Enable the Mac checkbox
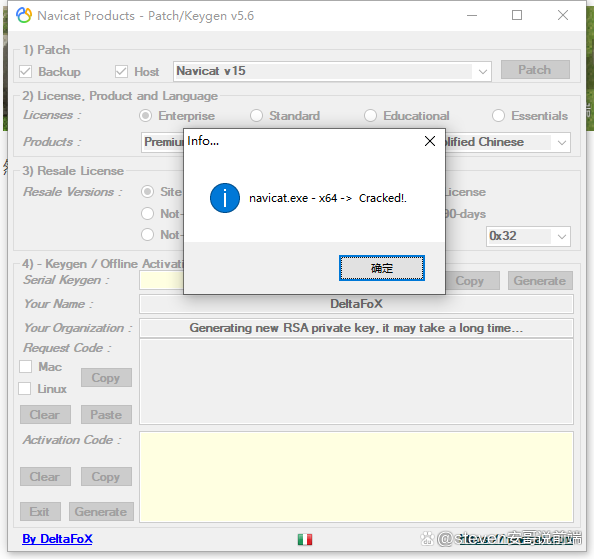Image resolution: width=594 pixels, height=559 pixels. click(25, 367)
